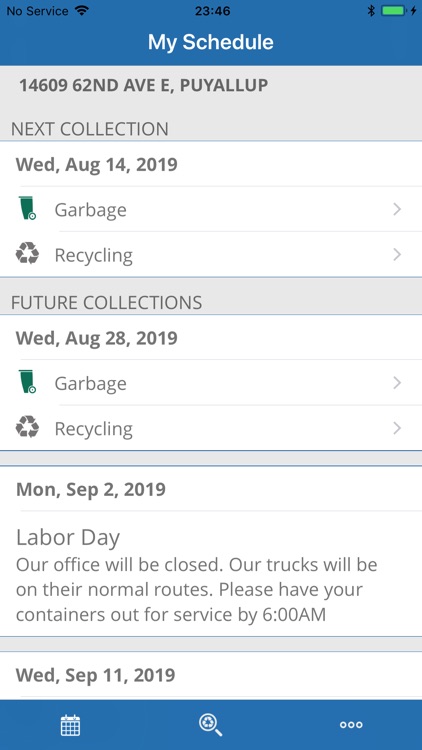The width and height of the screenshot is (422, 750).
Task: Open the more options ellipsis tab
Action: click(351, 725)
